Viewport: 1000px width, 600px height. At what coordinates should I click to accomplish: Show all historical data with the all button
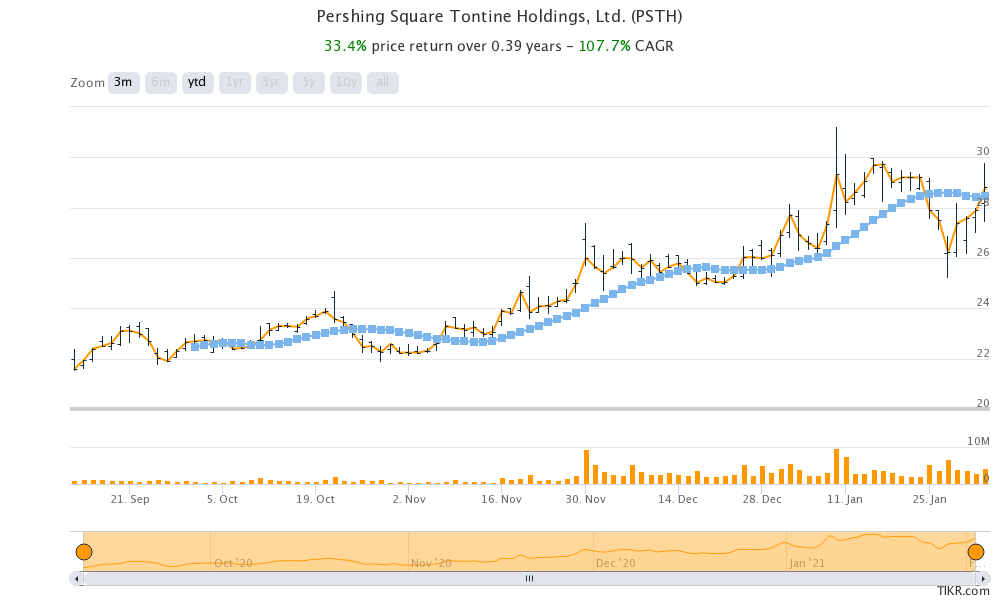381,83
